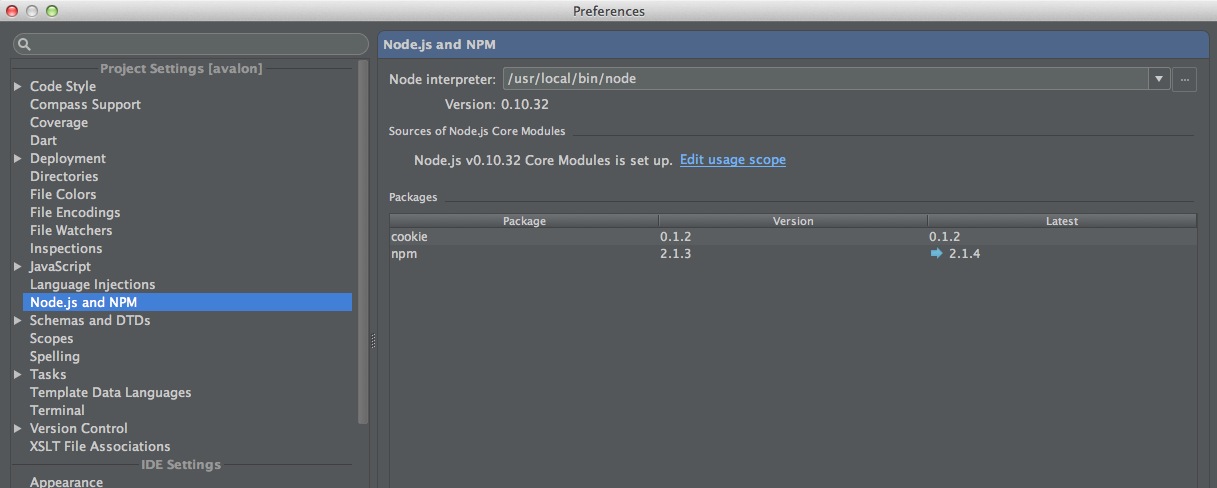Click the search magnifier icon
1217x488 pixels.
25,45
